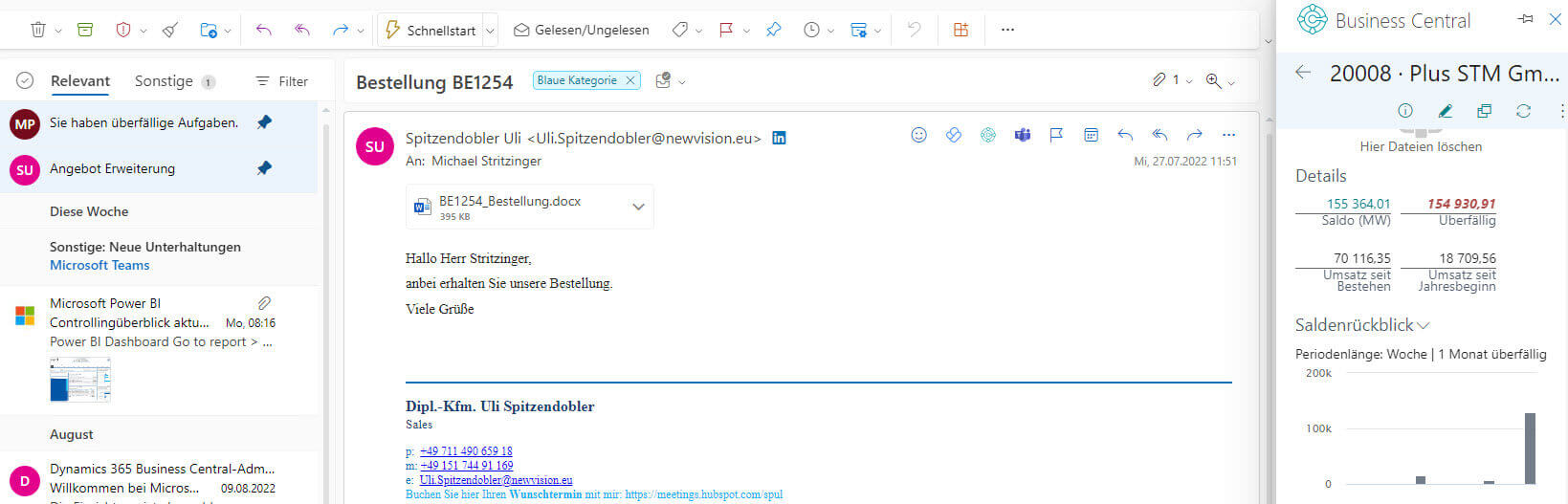The width and height of the screenshot is (1568, 504).
Task: Click the rules calendar-gear icon in toolbar
Action: tap(858, 30)
